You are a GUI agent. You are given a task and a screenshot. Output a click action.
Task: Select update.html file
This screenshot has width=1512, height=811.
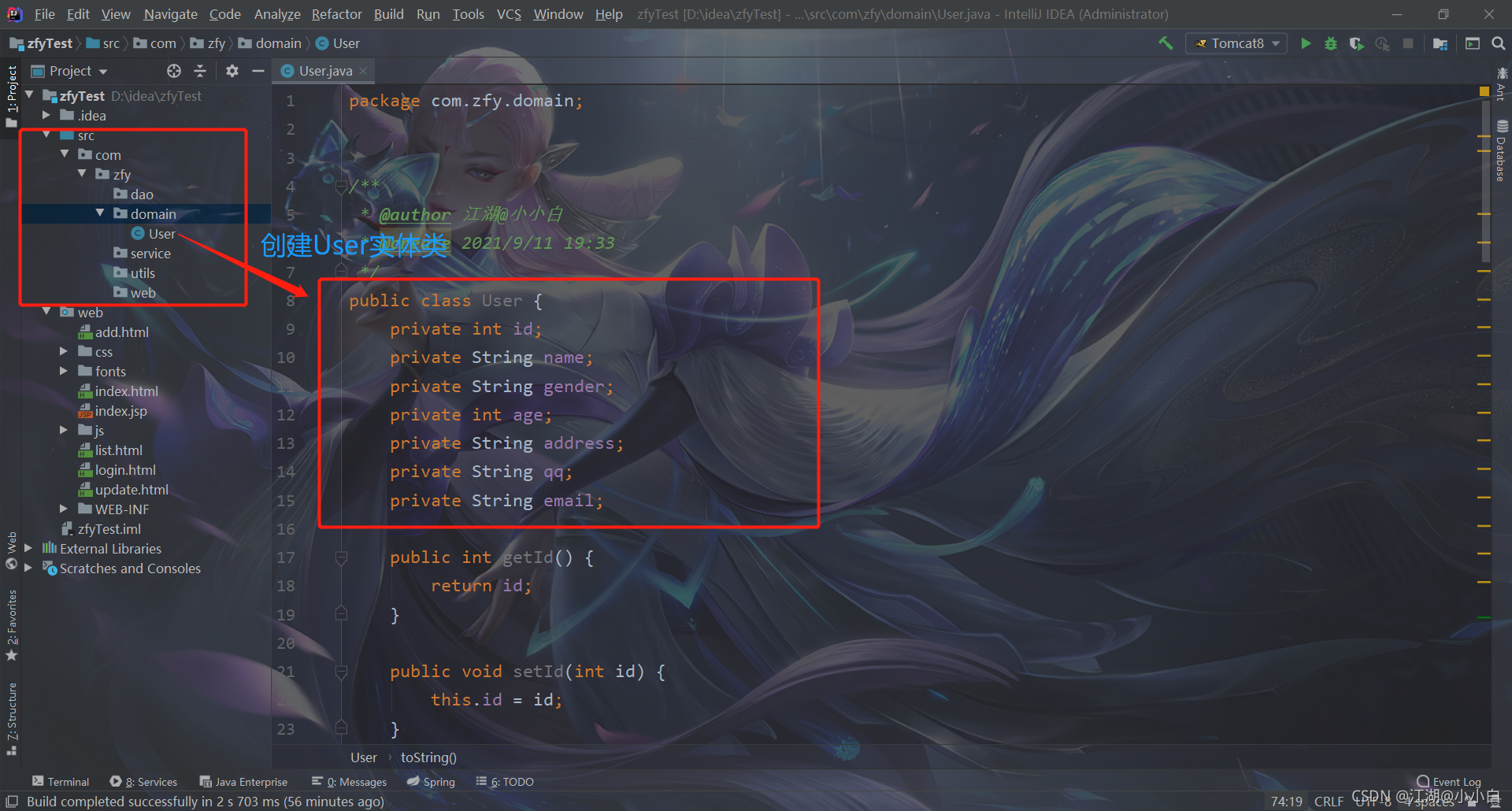click(124, 490)
